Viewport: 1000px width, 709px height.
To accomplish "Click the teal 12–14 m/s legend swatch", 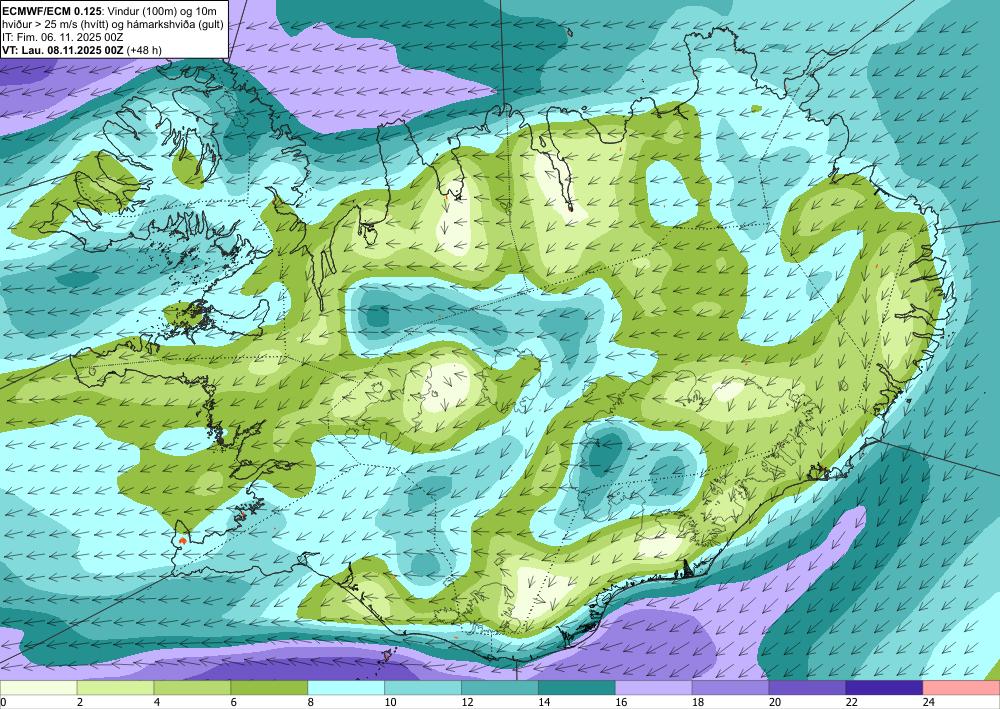I will tap(500, 688).
